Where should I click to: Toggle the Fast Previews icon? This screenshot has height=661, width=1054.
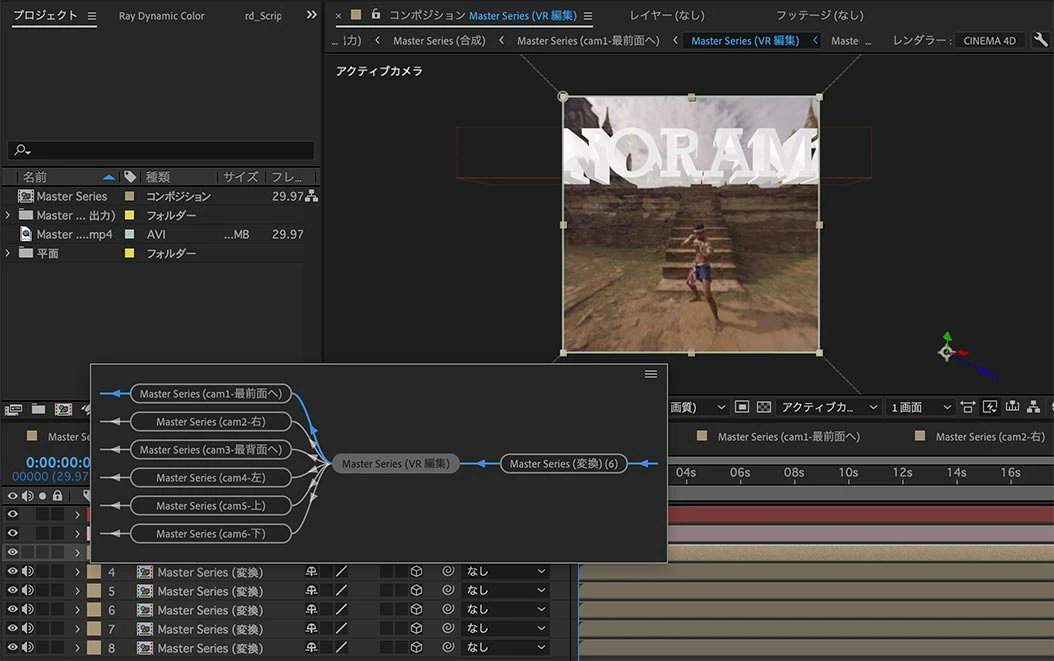point(989,407)
